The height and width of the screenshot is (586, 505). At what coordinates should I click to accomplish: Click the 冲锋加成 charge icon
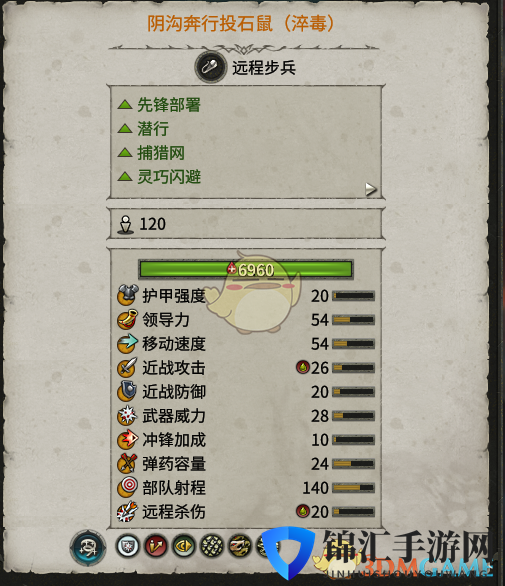coord(127,440)
